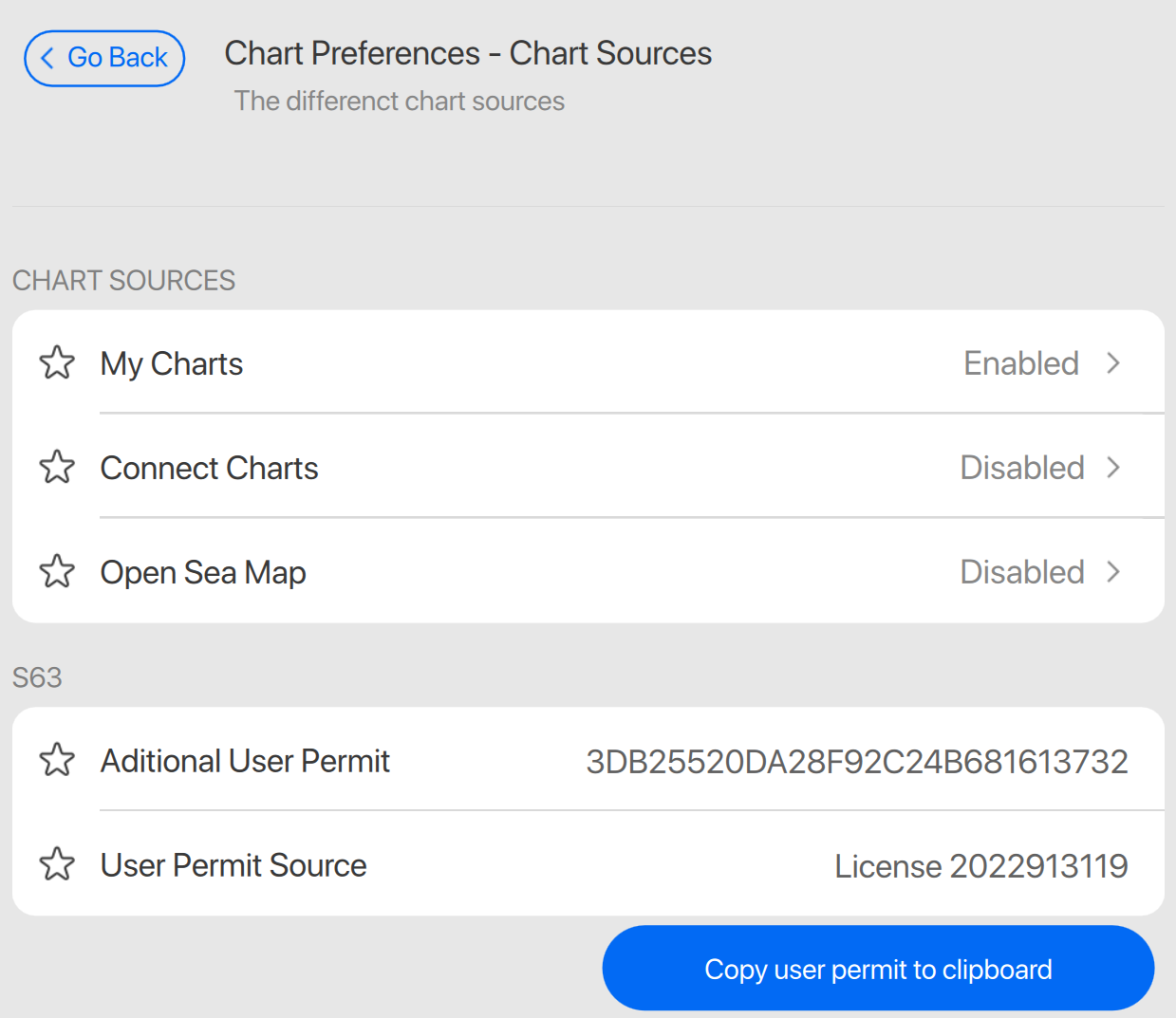Select the Connect Charts list item

click(x=209, y=469)
